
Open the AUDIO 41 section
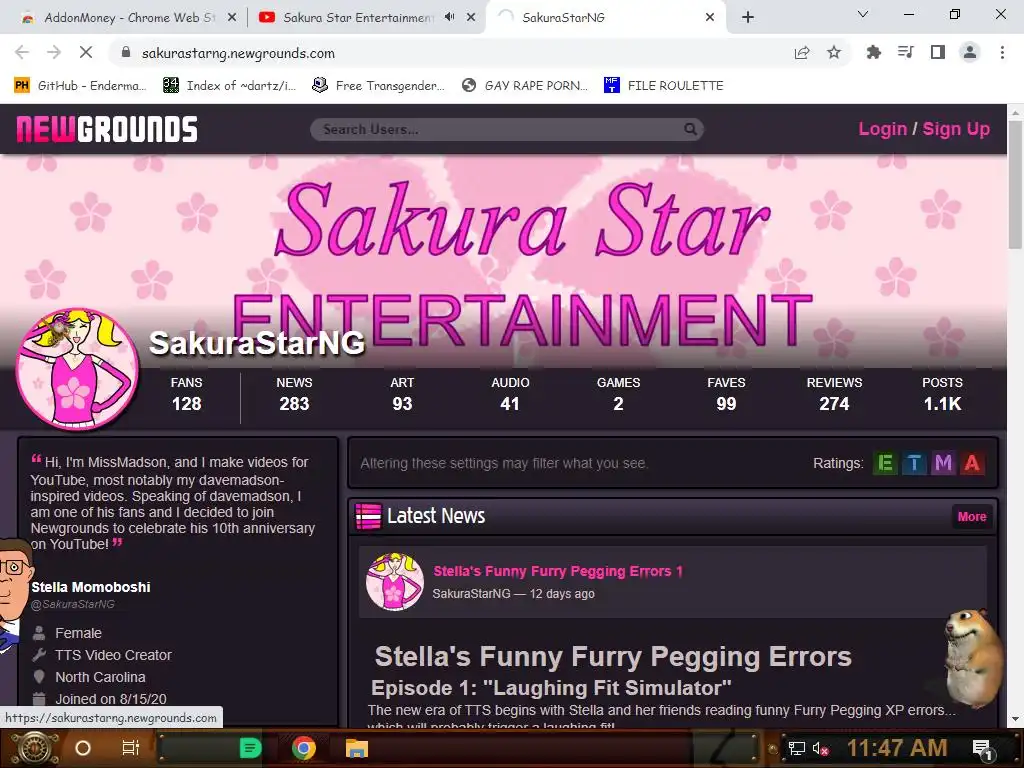coord(510,394)
